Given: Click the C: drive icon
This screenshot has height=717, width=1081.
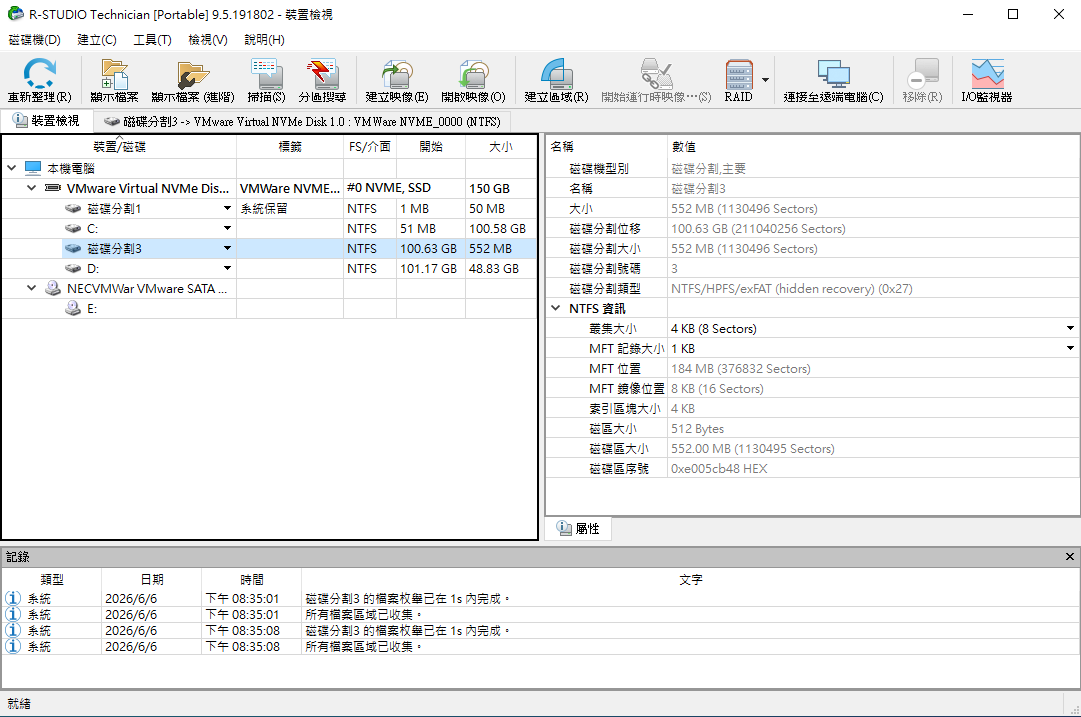Looking at the screenshot, I should point(73,228).
